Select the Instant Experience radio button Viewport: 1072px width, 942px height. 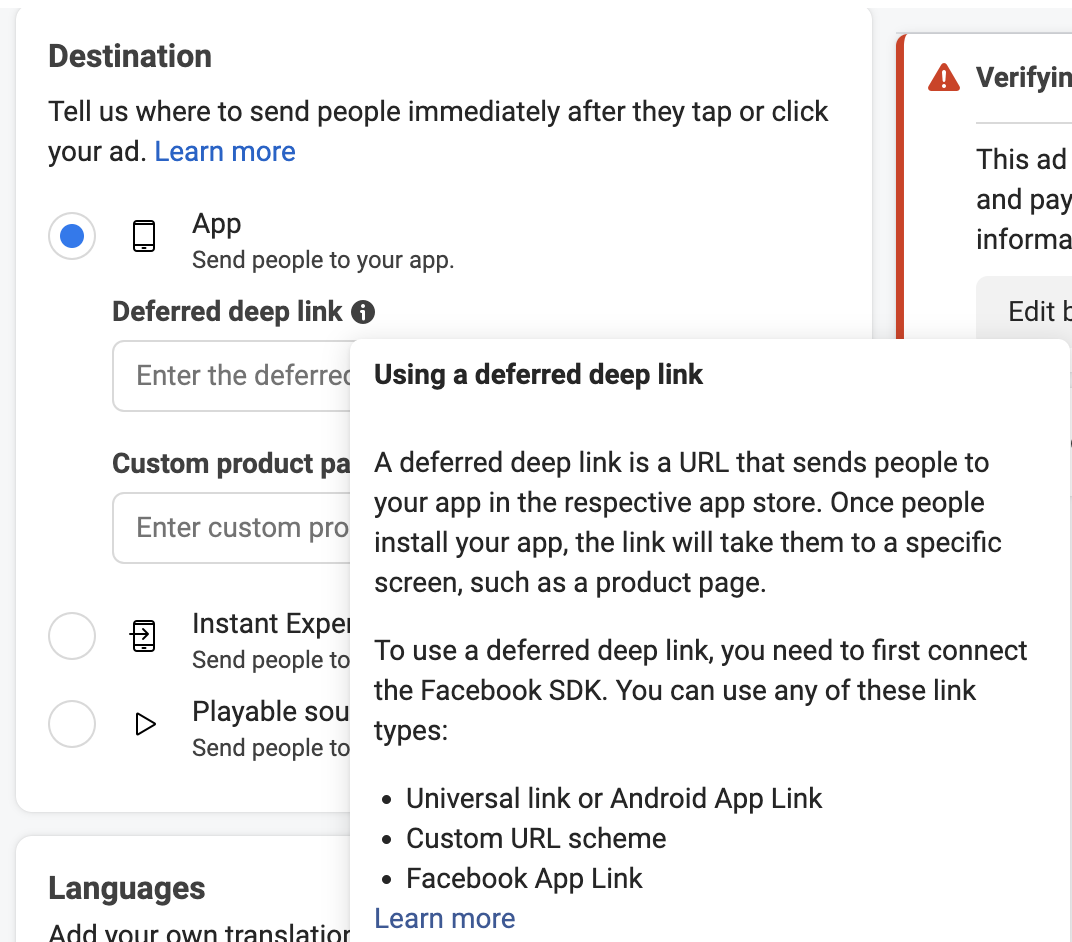72,636
